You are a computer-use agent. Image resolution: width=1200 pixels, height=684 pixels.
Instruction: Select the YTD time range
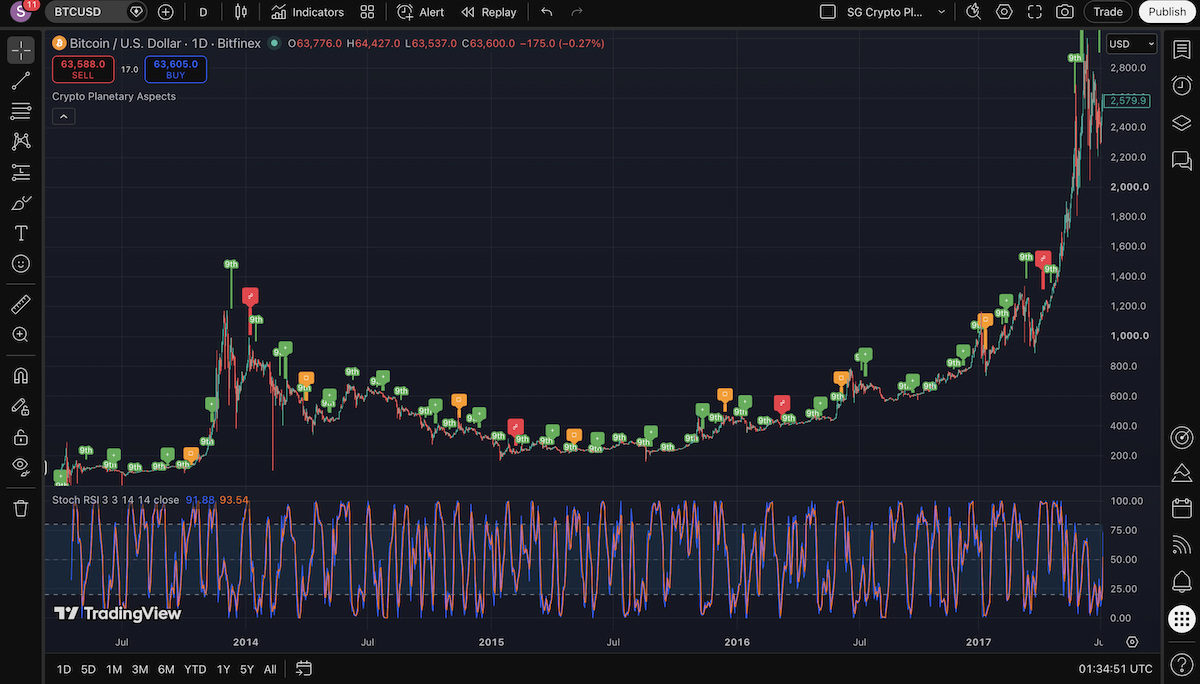195,669
